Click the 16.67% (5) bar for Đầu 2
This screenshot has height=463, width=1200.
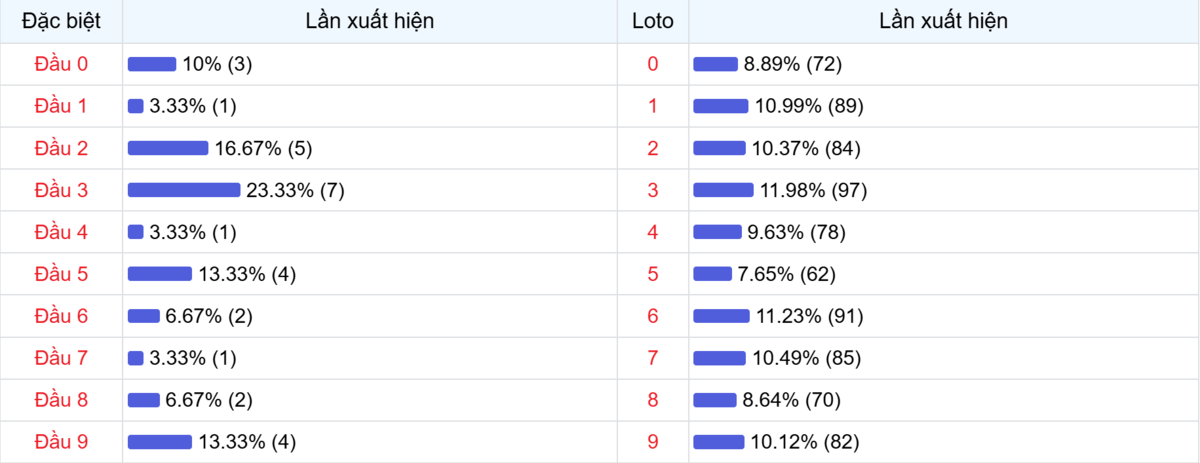coord(168,148)
